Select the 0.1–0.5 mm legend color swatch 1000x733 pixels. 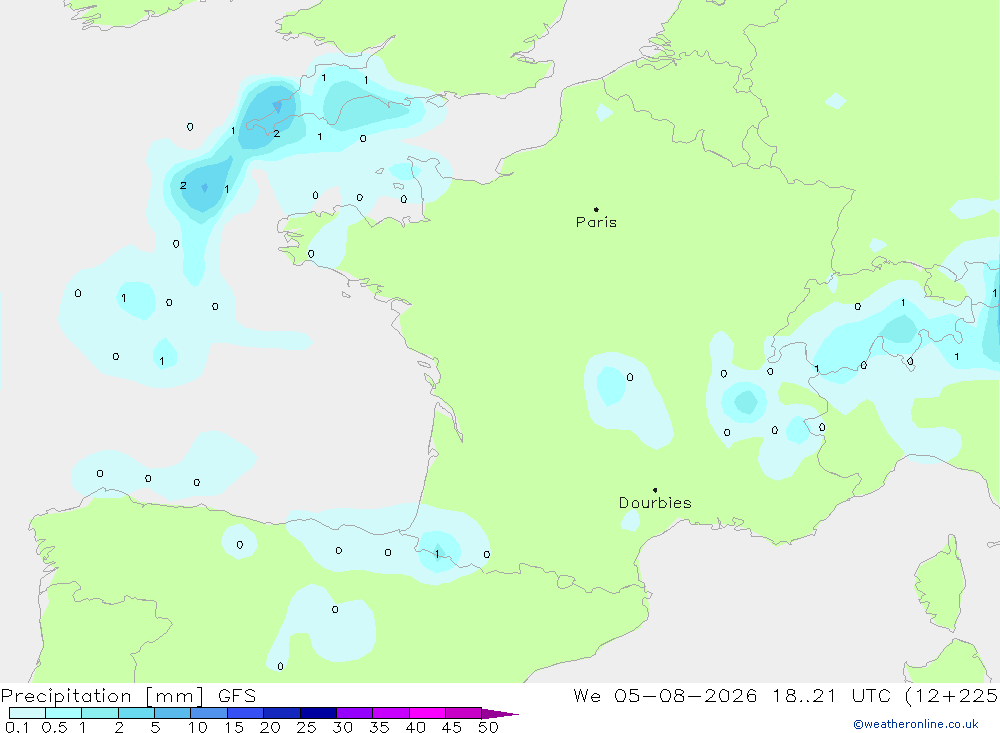coord(27,713)
